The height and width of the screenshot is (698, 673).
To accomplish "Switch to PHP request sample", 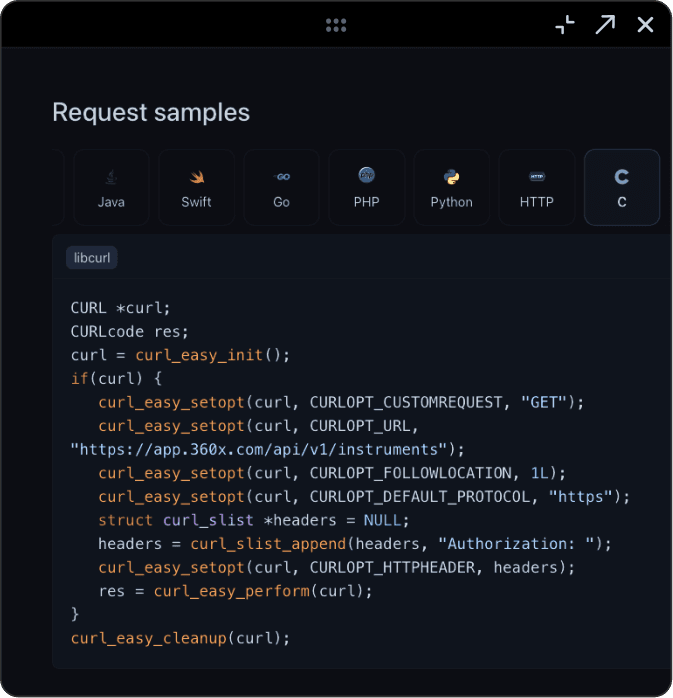I will click(366, 187).
